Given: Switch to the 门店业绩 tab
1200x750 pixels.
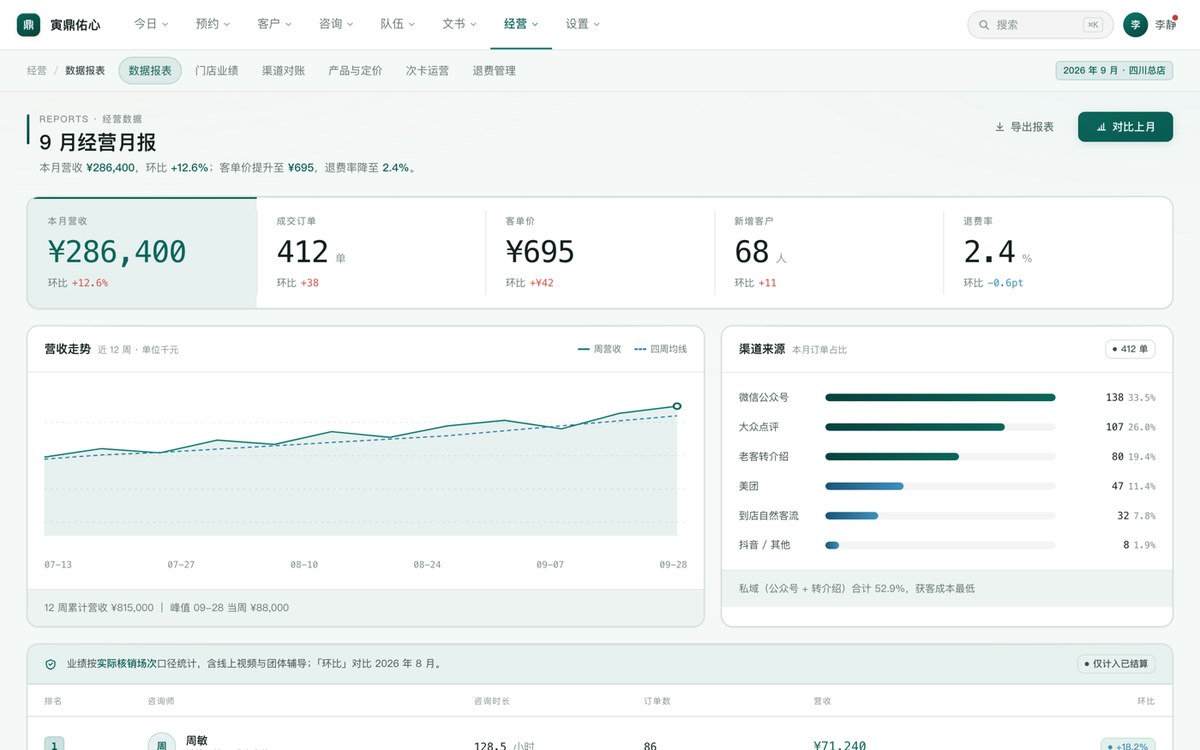Looking at the screenshot, I should (x=217, y=71).
